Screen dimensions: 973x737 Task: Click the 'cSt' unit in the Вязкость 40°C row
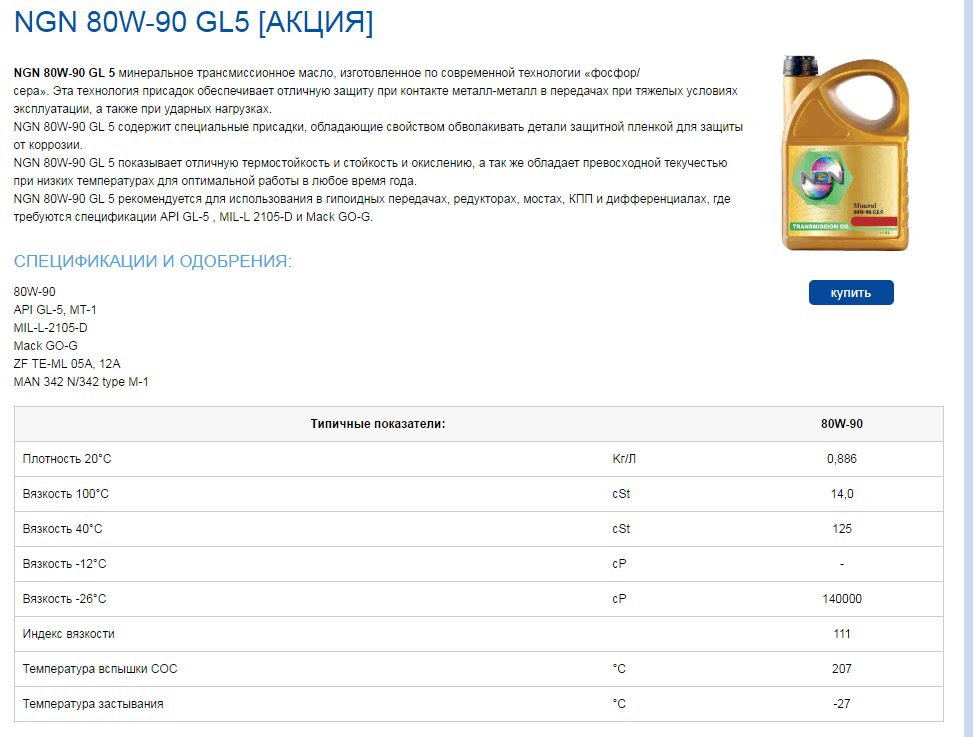click(x=621, y=529)
